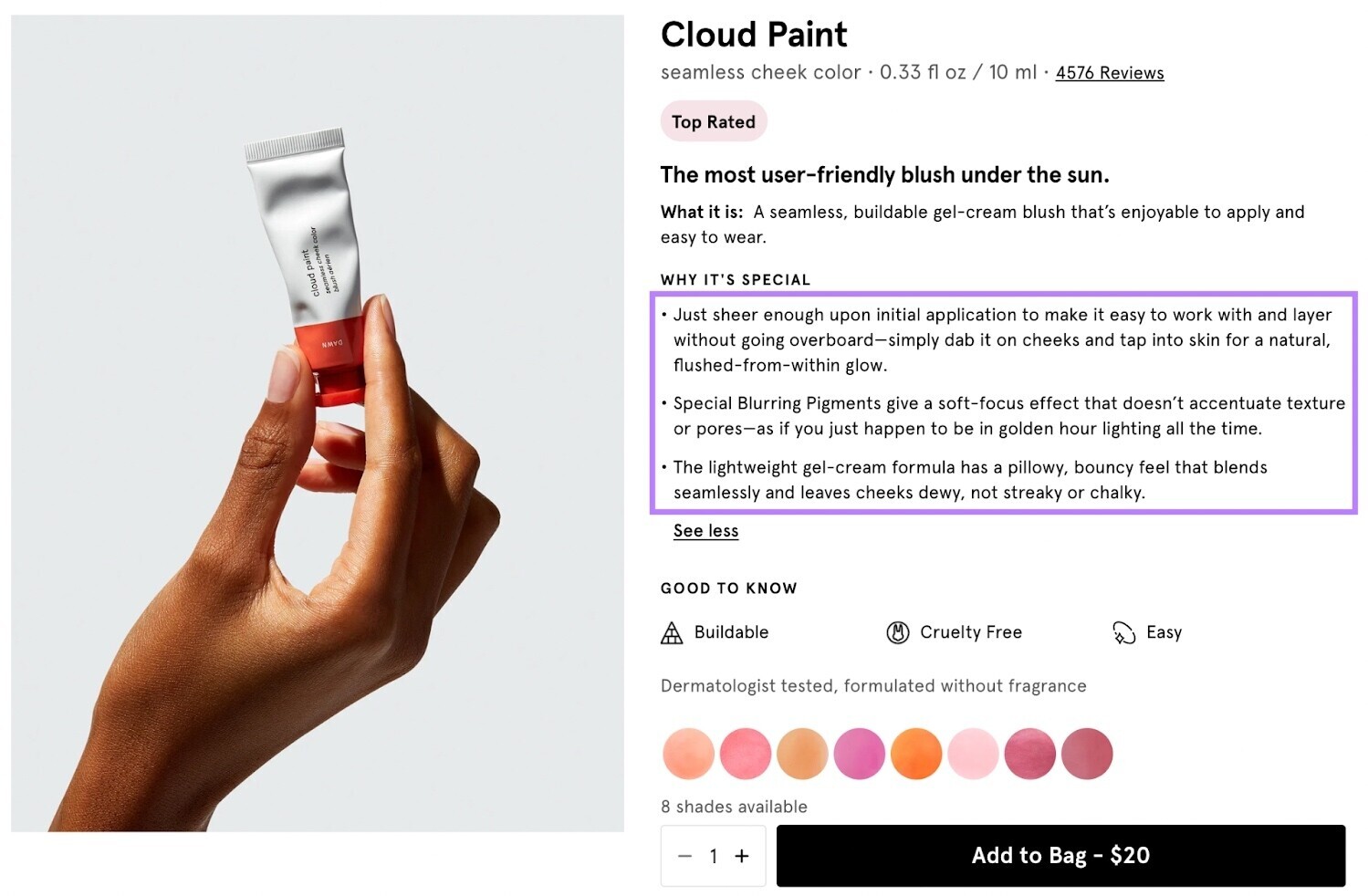Select the pale pink shade swatch
This screenshot has width=1368, height=896.
[x=973, y=753]
